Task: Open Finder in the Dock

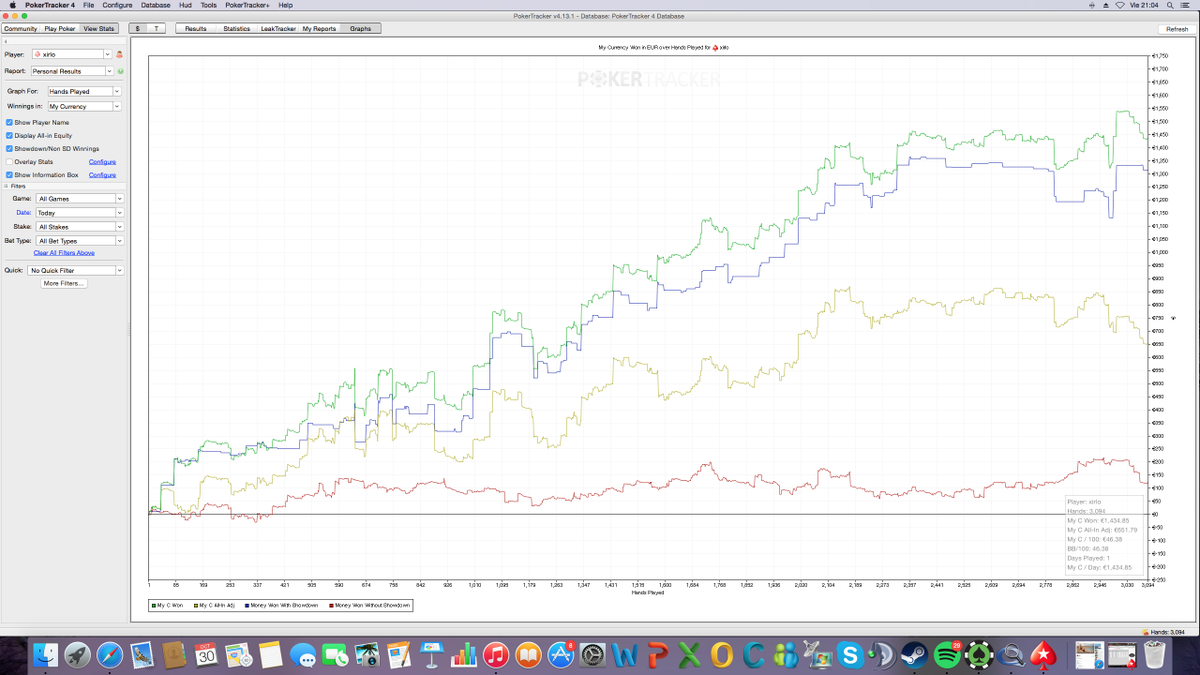Action: 46,655
